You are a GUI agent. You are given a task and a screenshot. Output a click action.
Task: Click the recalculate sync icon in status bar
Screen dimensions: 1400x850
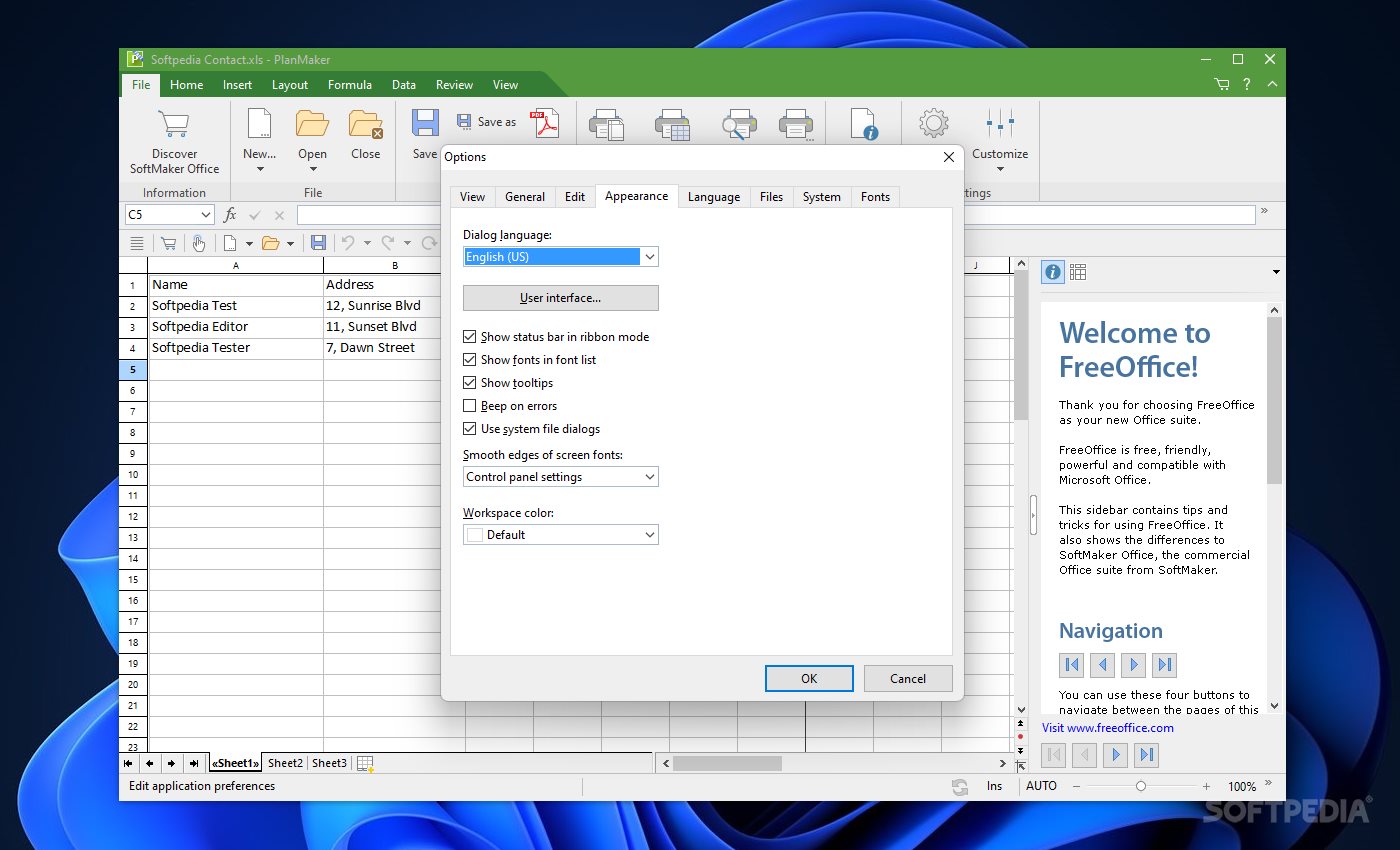pyautogui.click(x=960, y=787)
